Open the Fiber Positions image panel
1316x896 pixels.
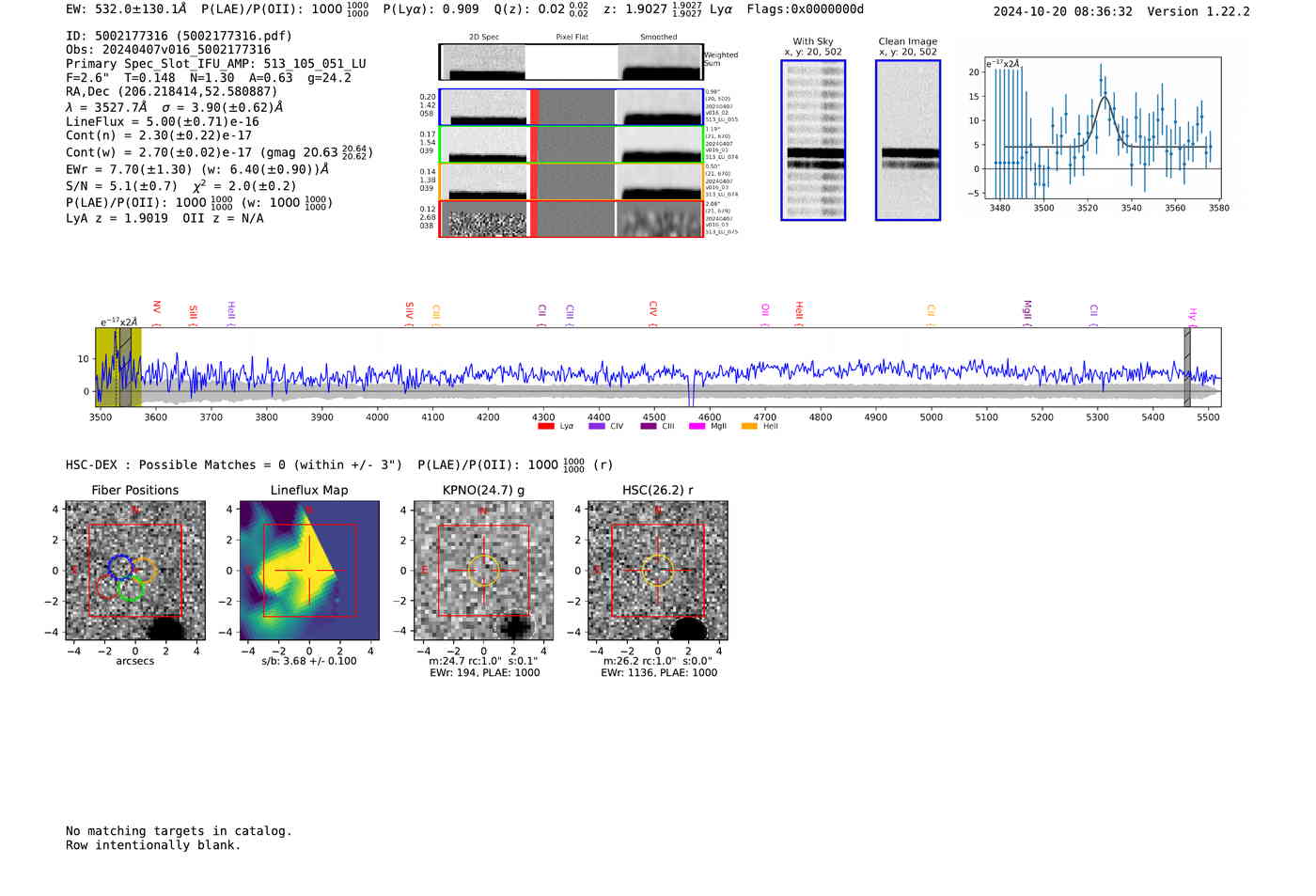click(134, 571)
